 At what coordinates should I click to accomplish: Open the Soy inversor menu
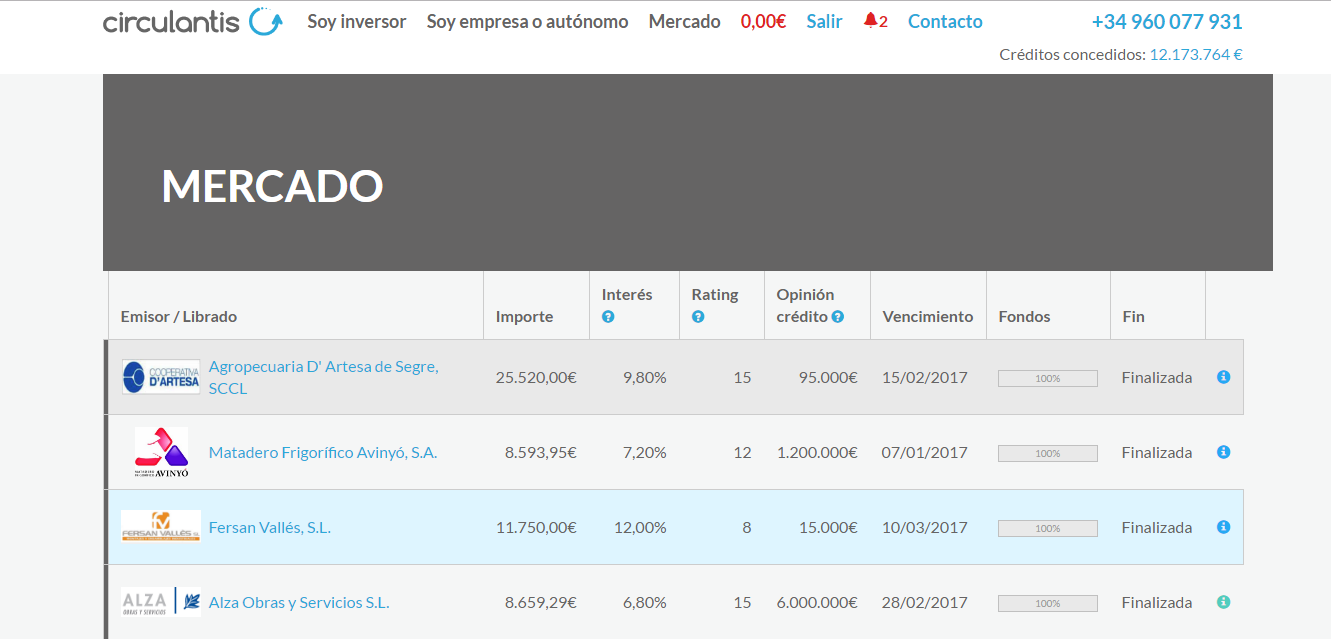tap(356, 21)
